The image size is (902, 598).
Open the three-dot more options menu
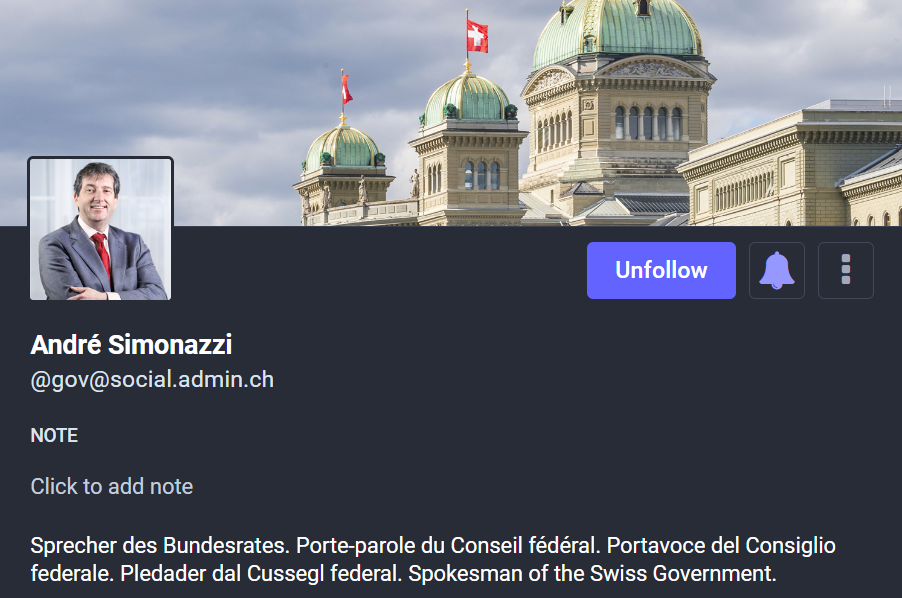846,270
